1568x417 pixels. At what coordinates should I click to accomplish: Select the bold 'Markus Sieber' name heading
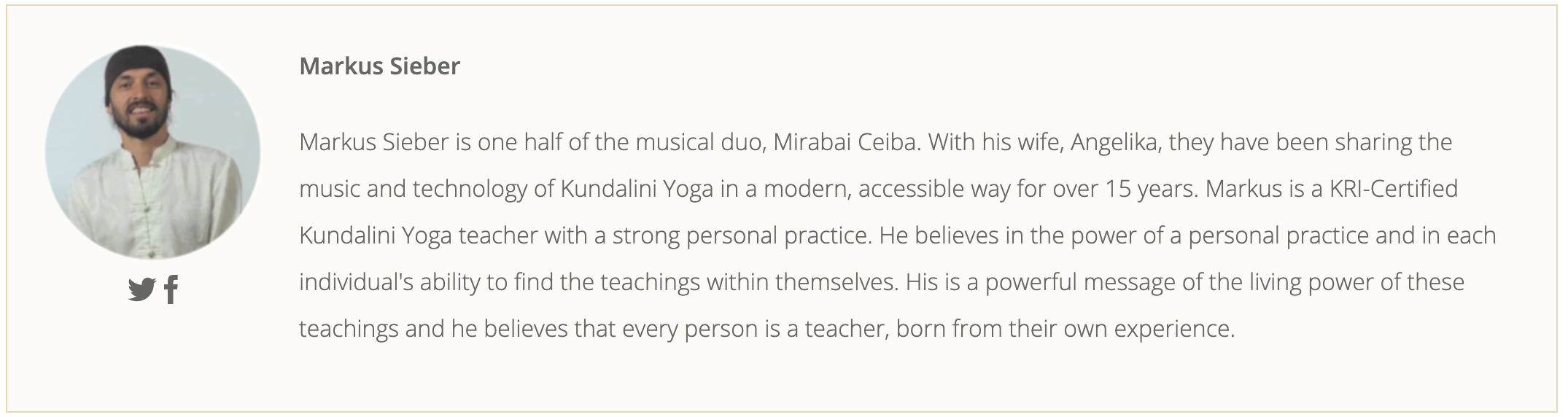click(x=380, y=66)
